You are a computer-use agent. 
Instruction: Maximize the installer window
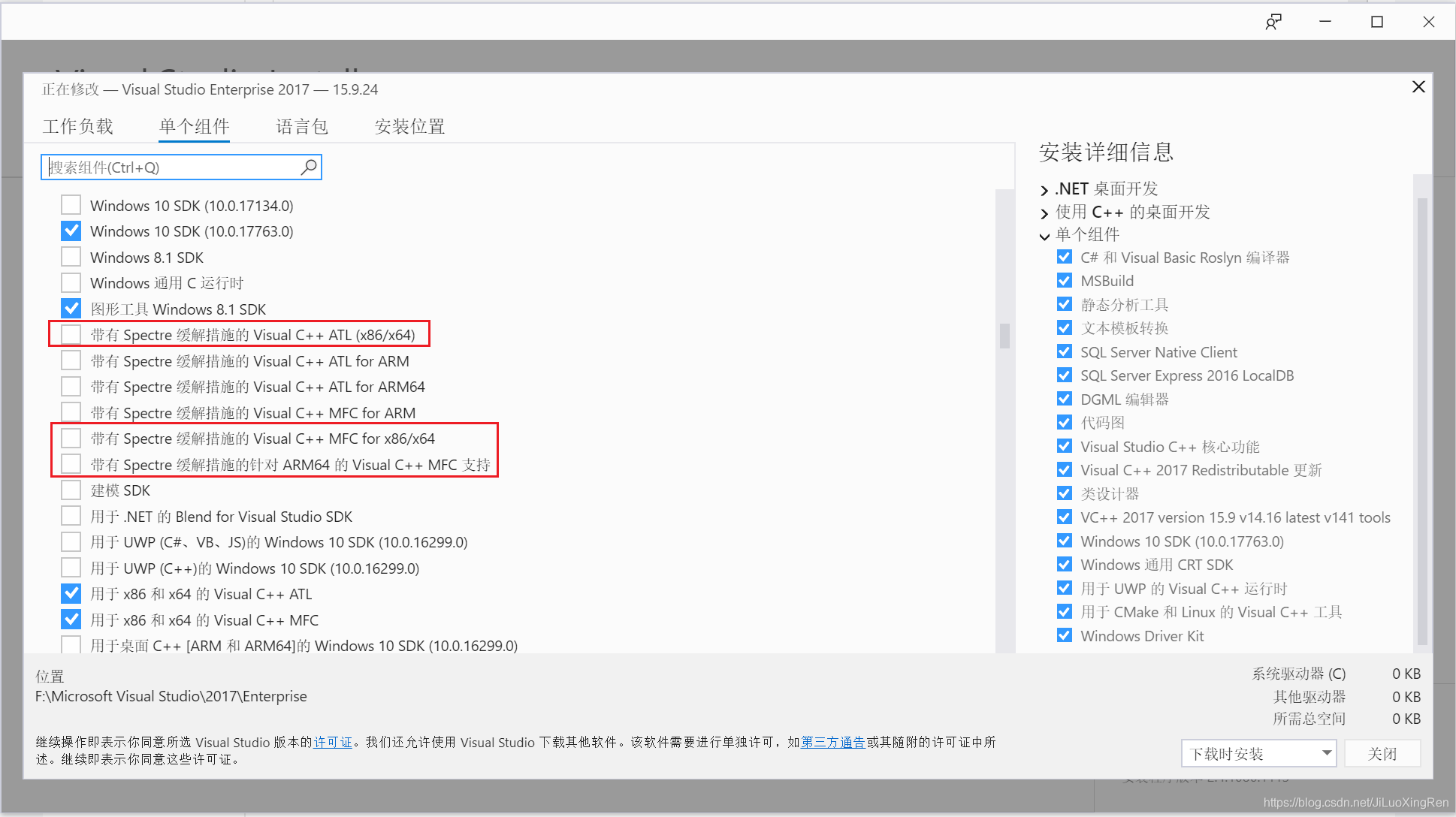click(x=1377, y=22)
